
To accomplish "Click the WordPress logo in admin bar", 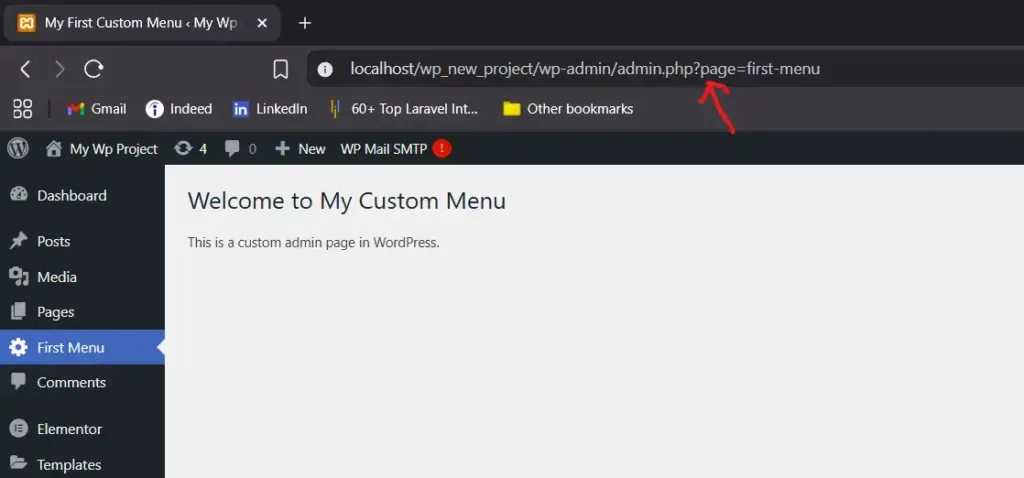I will click(18, 148).
